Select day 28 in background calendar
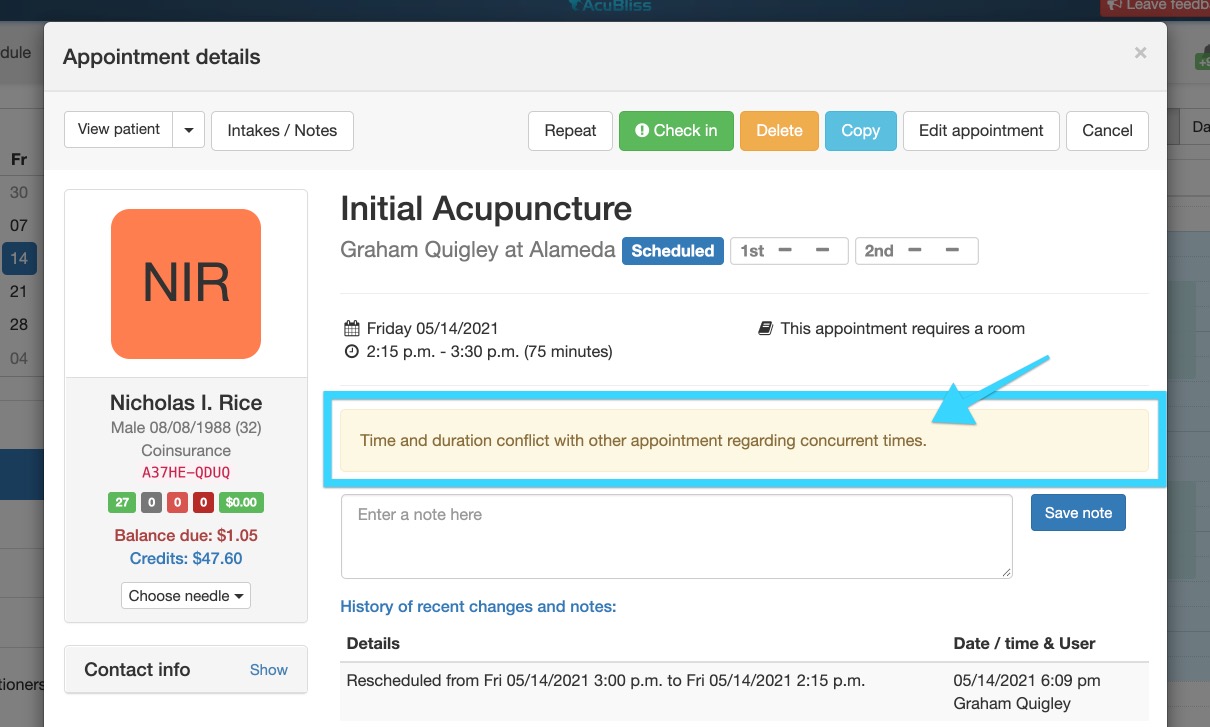Viewport: 1210px width, 727px height. coord(19,325)
